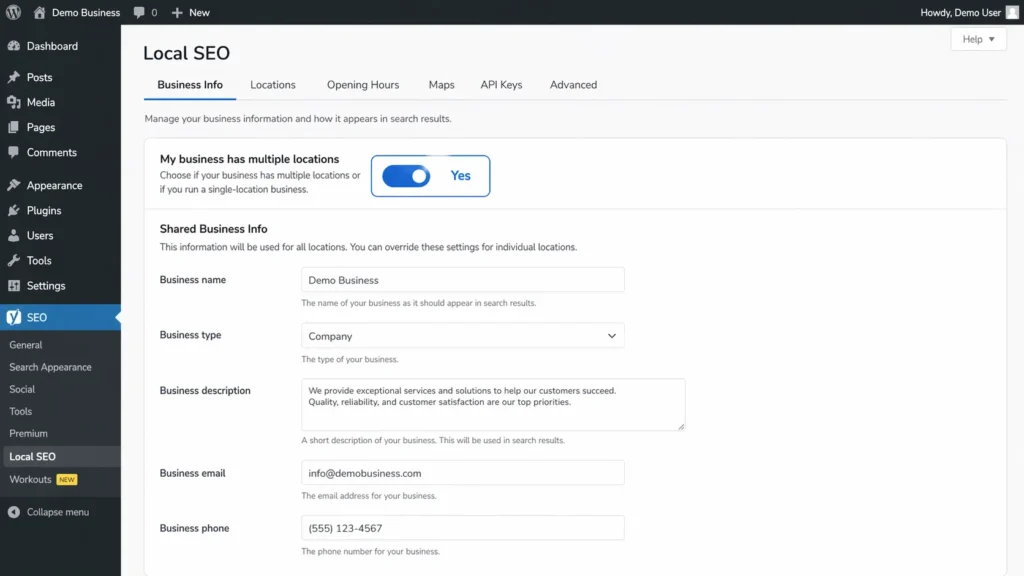Disable the multiple locations toggle
Screen dimensions: 1024x576
[405, 175]
